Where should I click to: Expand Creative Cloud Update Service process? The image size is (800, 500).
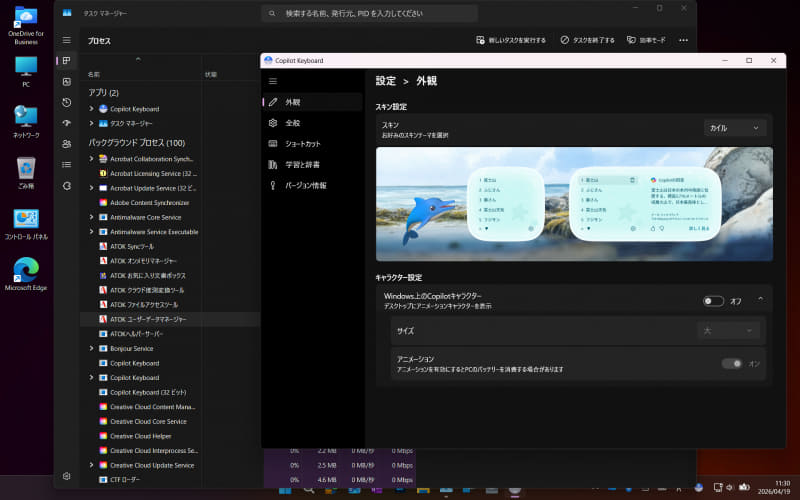(x=91, y=465)
